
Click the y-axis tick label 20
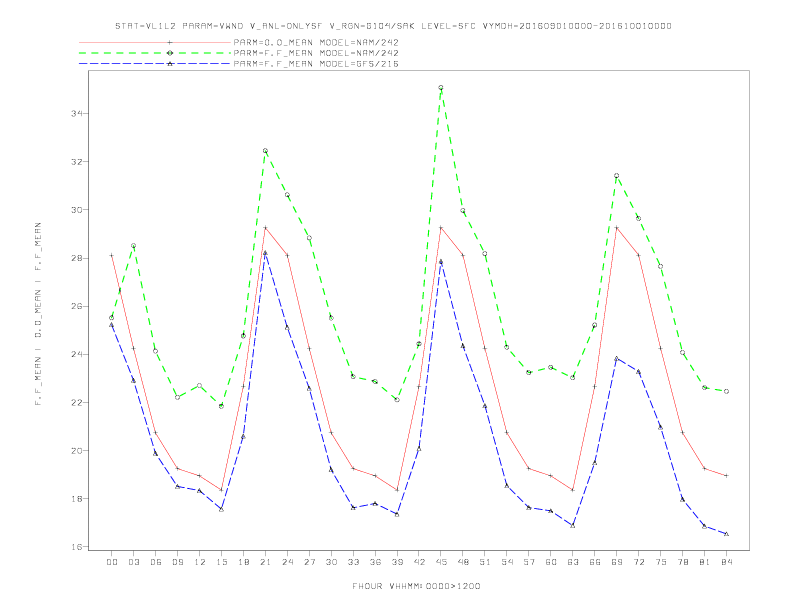coord(77,450)
